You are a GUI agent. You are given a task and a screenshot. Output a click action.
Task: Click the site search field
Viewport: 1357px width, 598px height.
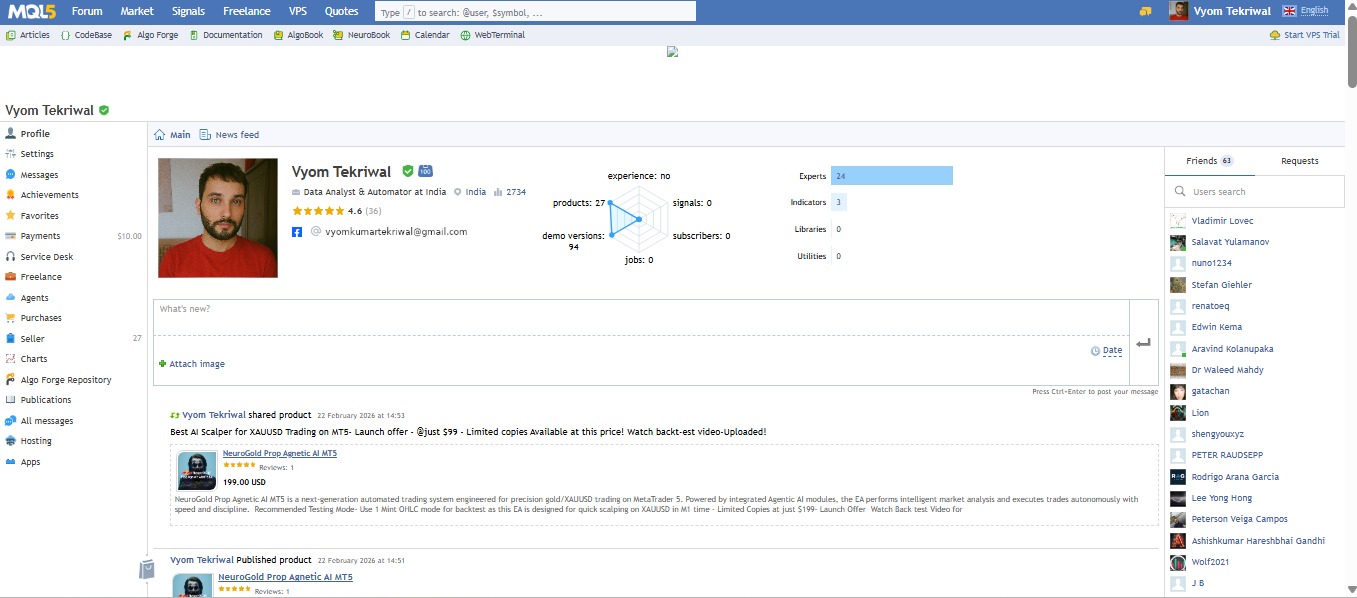[535, 11]
